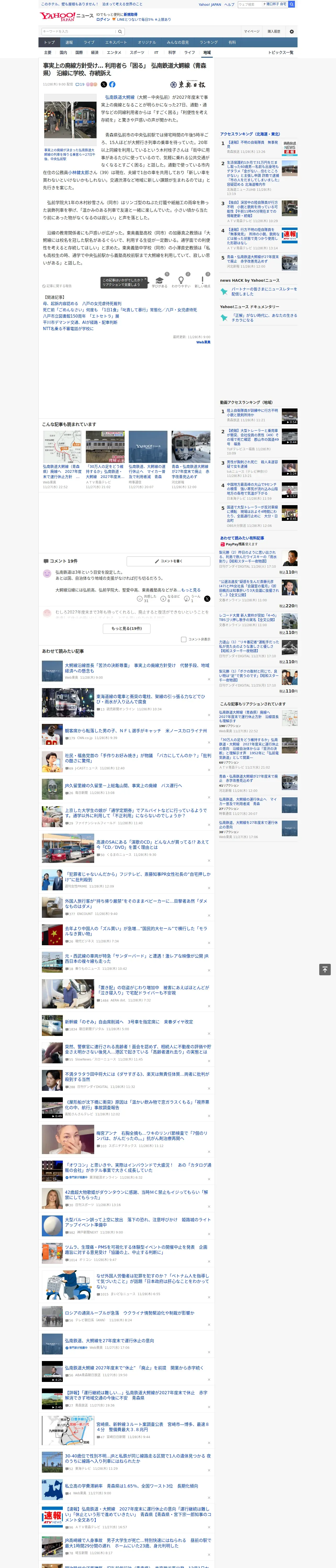The height and width of the screenshot is (1568, 336).
Task: Click the Web東奥 source link
Action: (203, 342)
